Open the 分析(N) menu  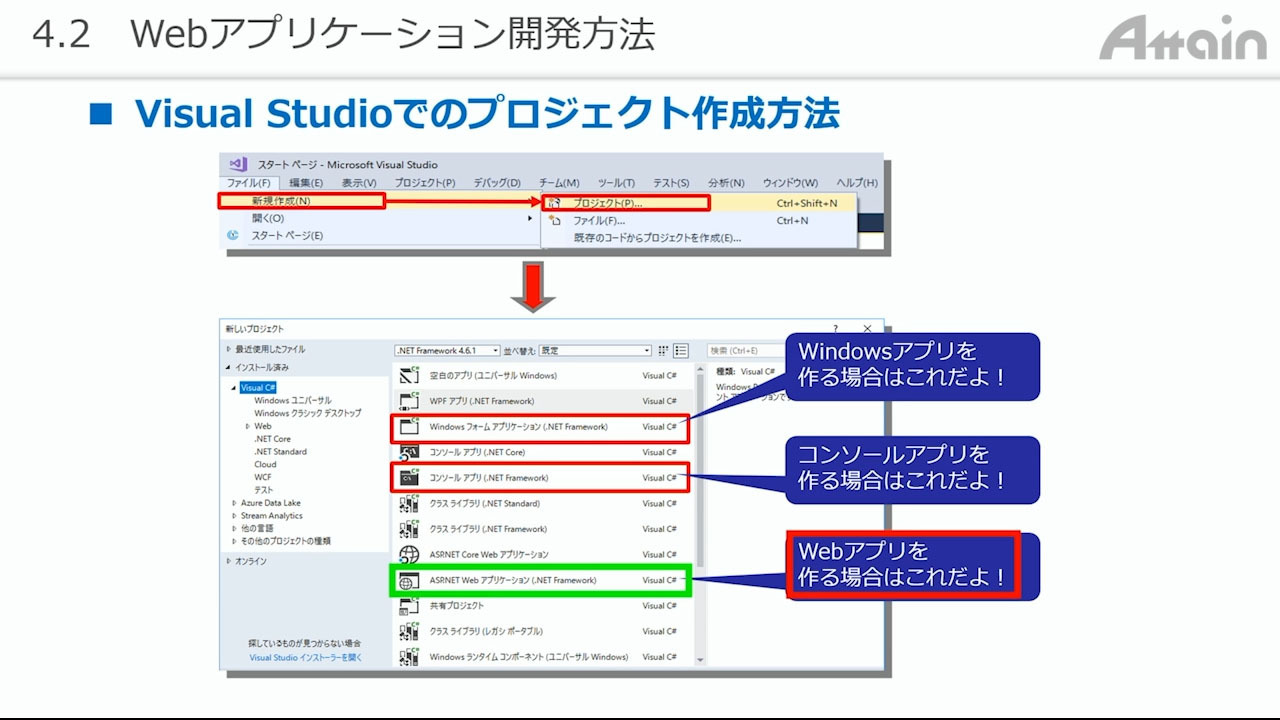[x=726, y=183]
